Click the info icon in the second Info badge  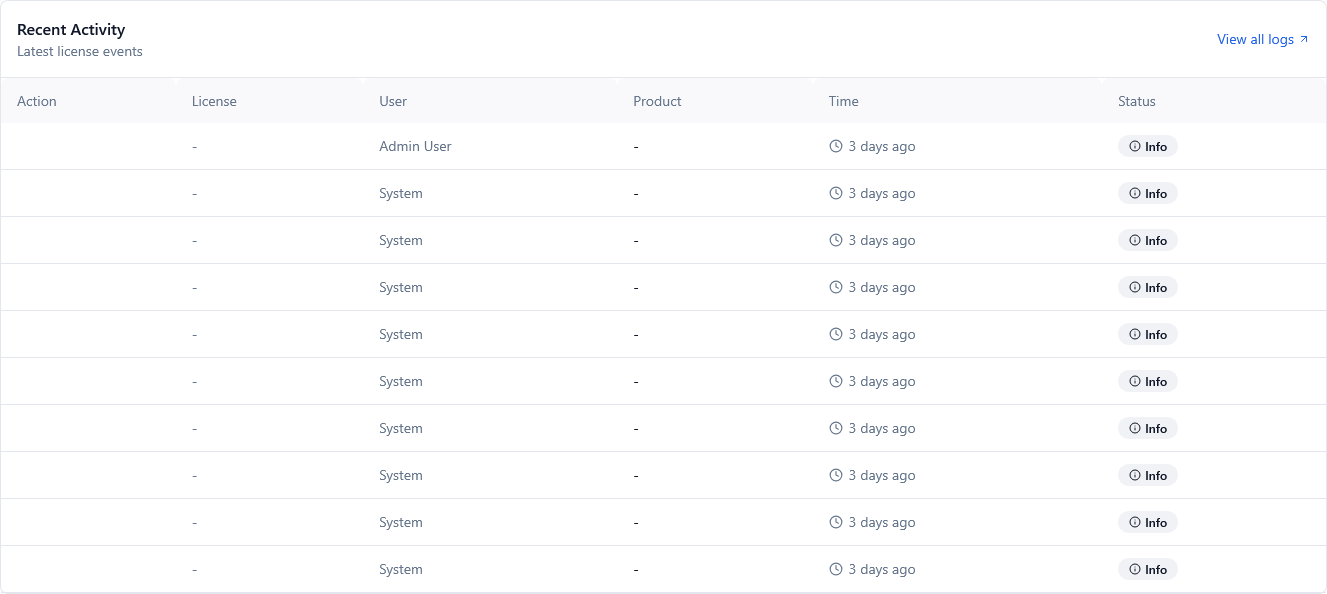click(1133, 193)
